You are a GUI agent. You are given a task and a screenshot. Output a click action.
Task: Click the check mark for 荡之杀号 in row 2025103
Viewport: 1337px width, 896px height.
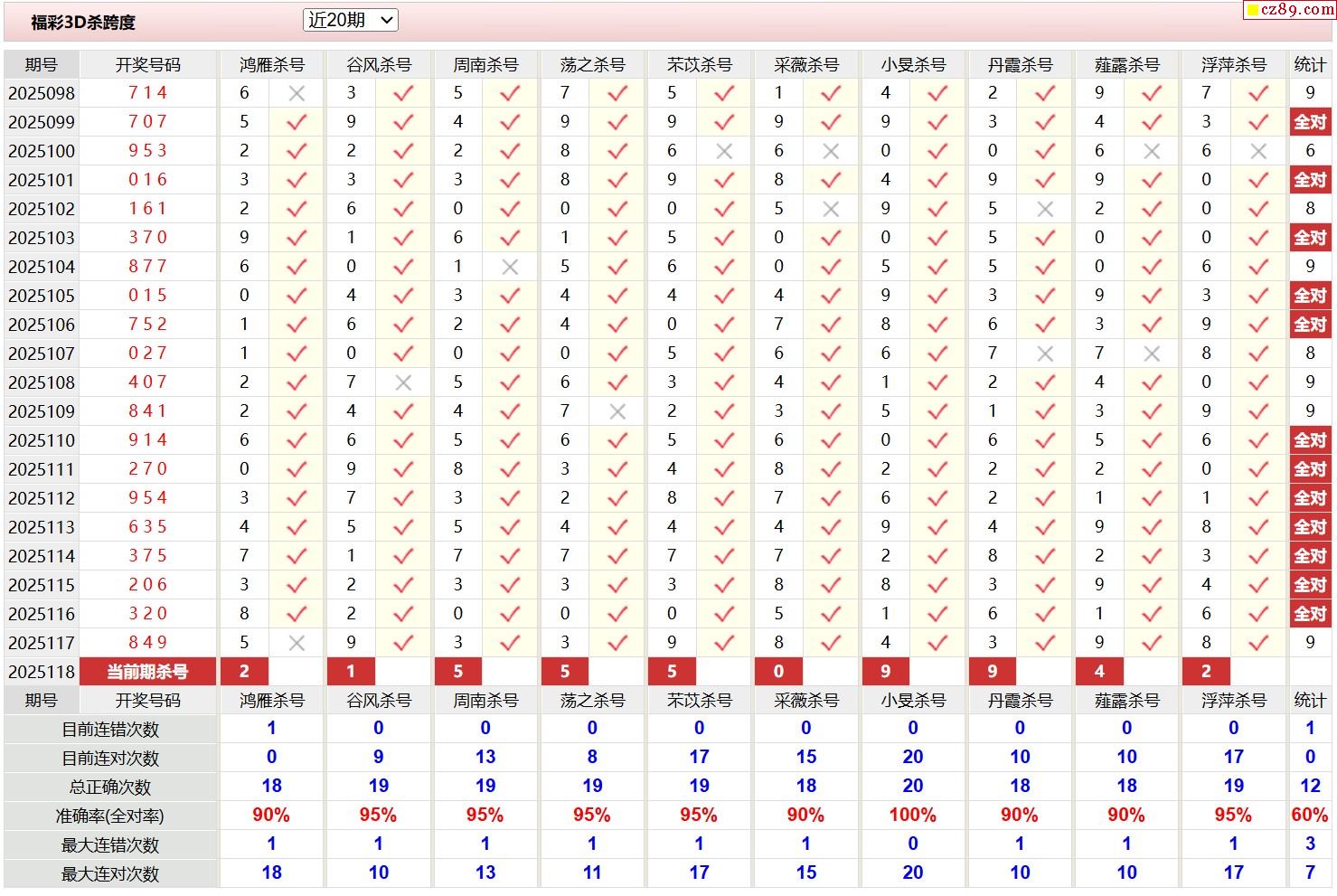tap(617, 238)
